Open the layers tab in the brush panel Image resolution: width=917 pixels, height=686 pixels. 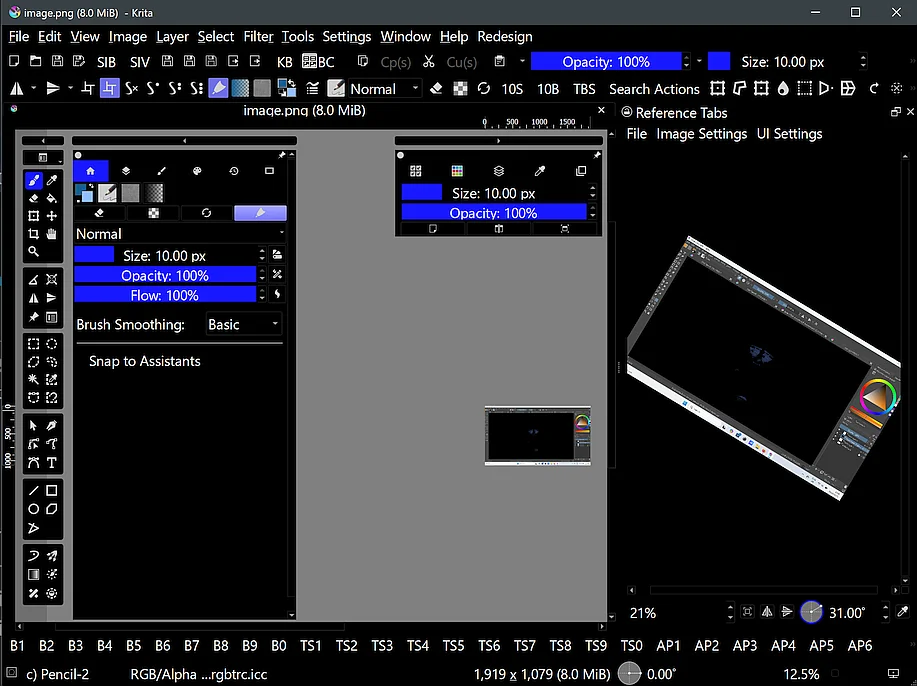click(126, 171)
